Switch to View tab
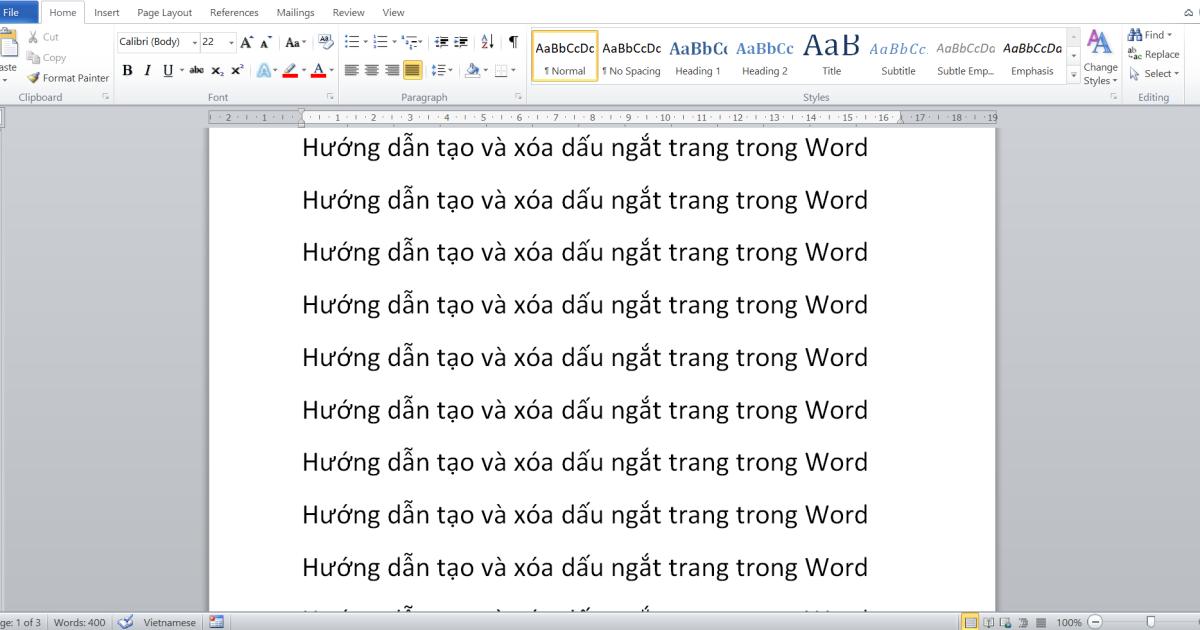Screen dimensions: 1200x630 click(x=393, y=13)
